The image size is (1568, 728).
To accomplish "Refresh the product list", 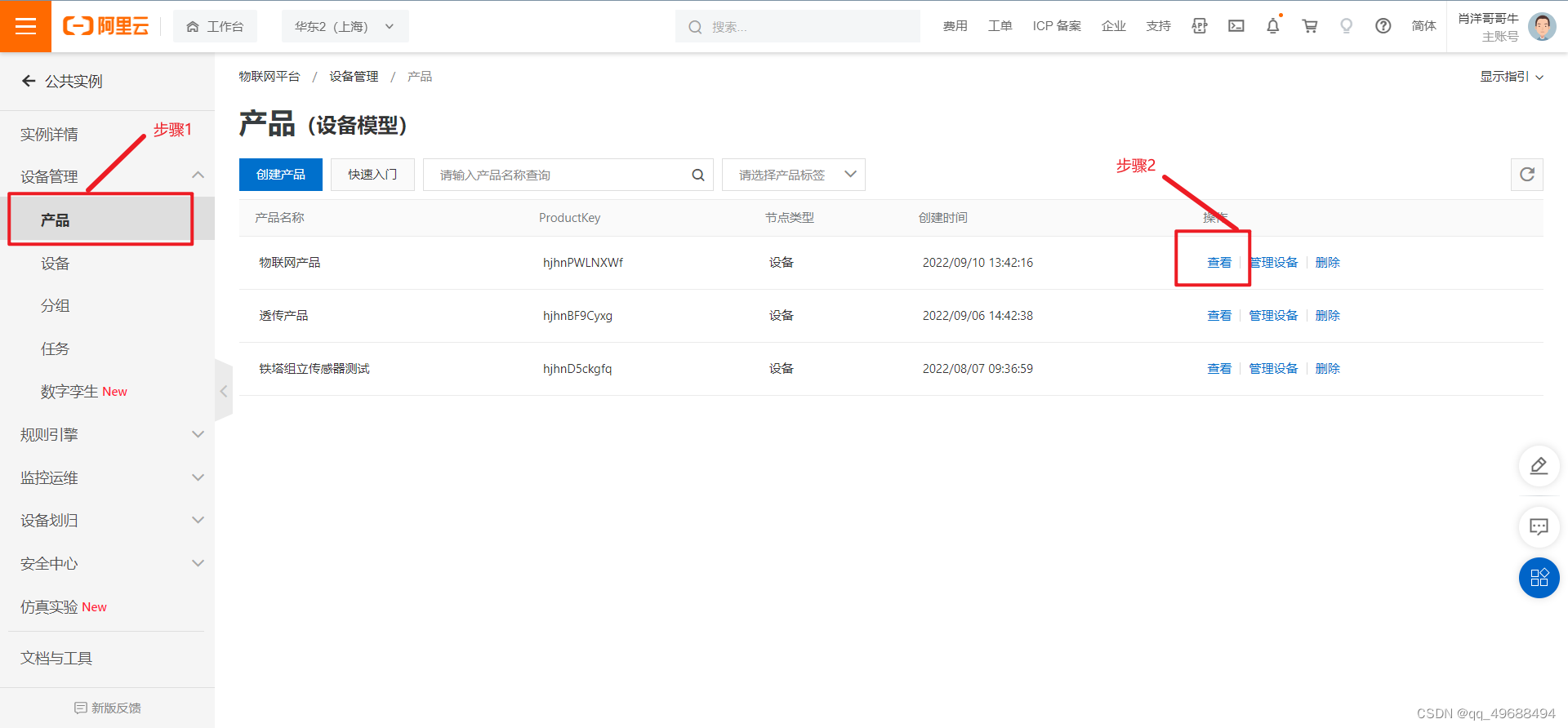I will point(1527,175).
